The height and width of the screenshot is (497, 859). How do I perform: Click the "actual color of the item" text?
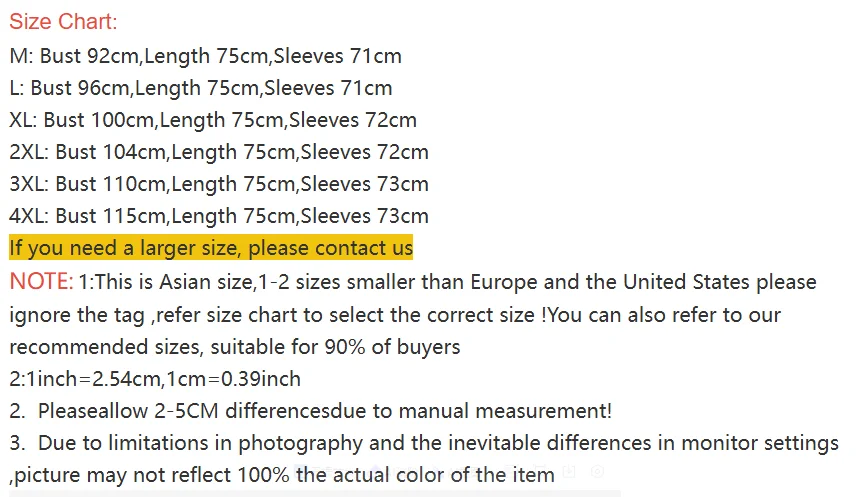449,475
